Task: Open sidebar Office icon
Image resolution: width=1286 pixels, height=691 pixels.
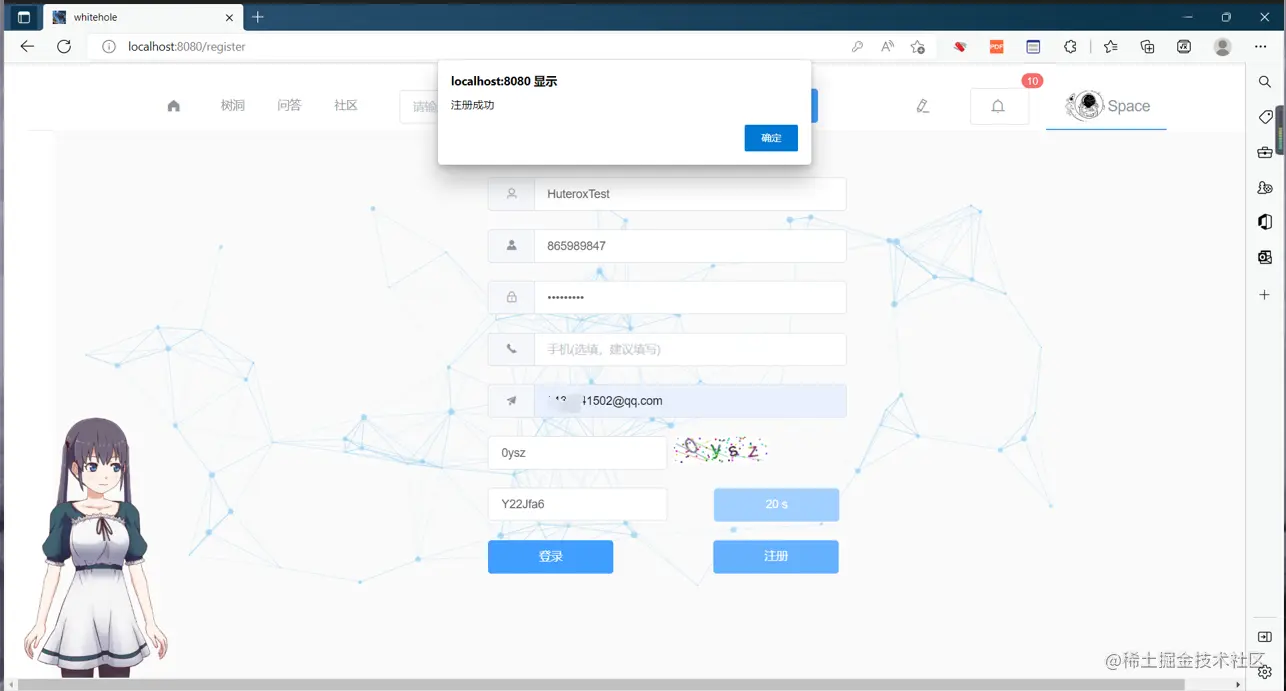Action: 1265,222
